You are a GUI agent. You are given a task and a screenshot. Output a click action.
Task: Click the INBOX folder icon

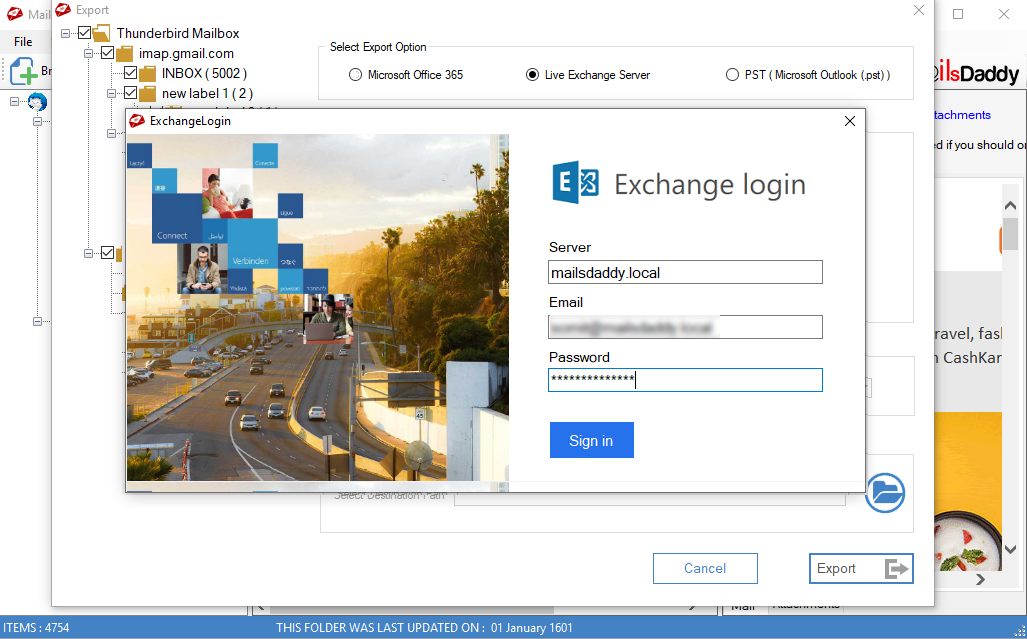[x=147, y=73]
